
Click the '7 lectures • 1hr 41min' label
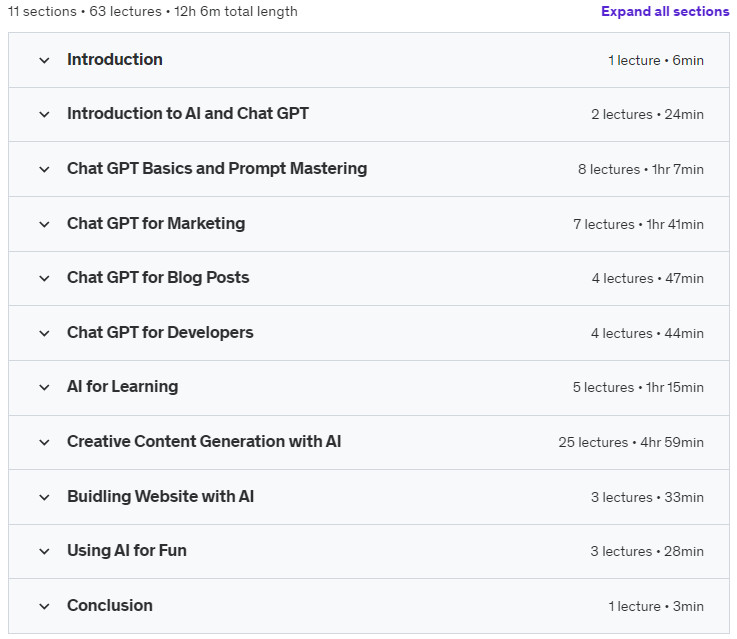click(638, 225)
